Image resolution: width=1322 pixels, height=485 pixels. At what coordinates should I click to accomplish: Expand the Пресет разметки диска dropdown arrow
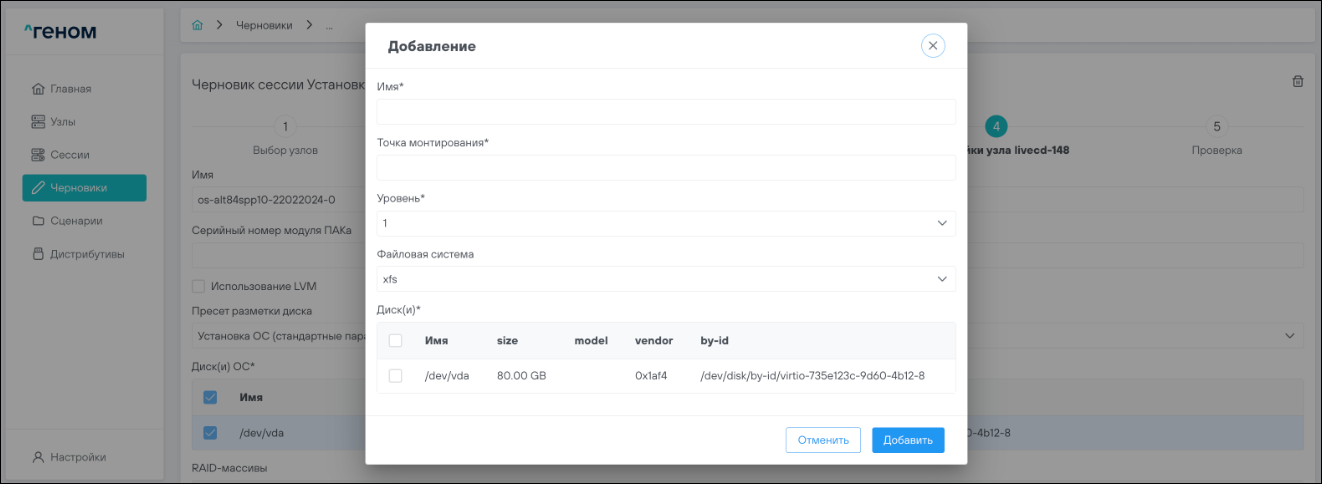click(1290, 335)
